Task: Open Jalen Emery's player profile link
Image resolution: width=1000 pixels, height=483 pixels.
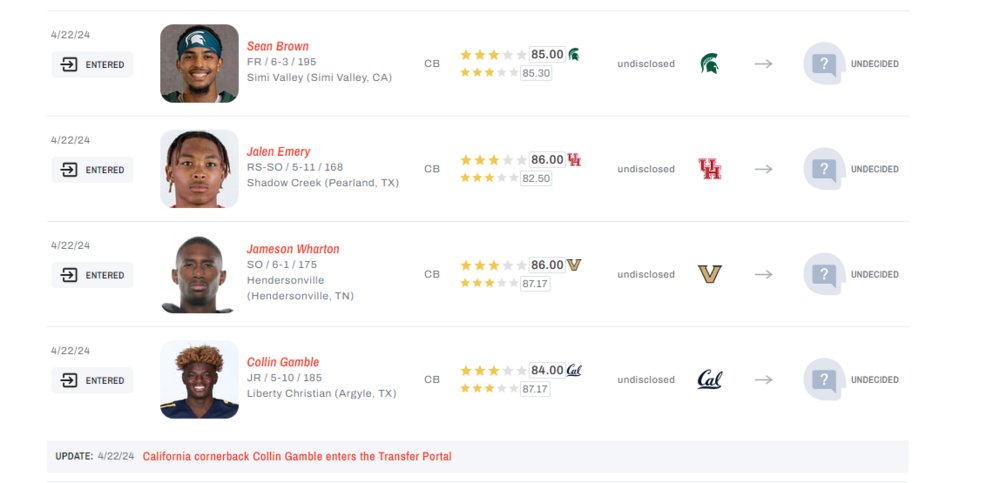Action: [x=279, y=152]
